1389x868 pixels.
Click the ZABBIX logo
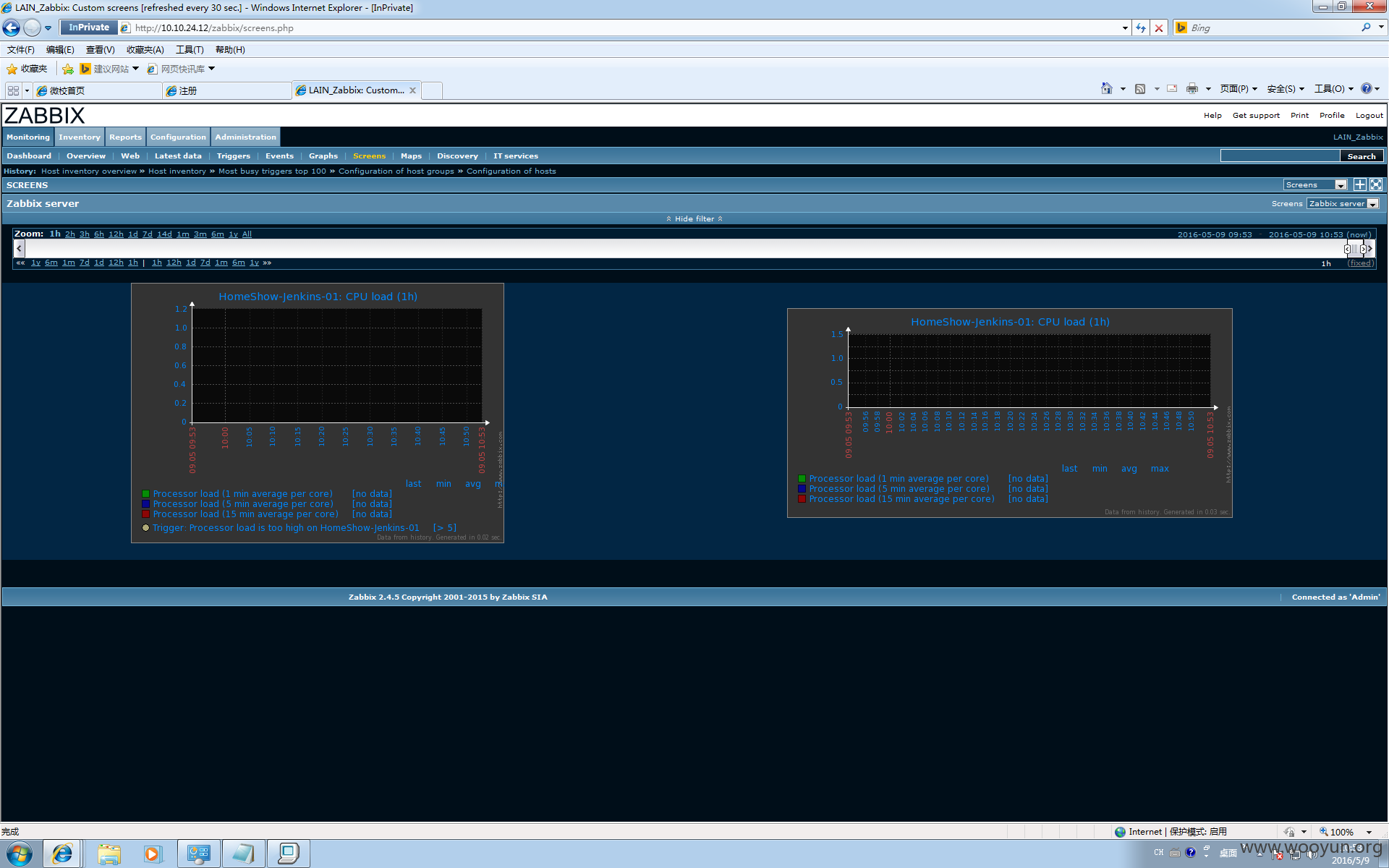[44, 115]
